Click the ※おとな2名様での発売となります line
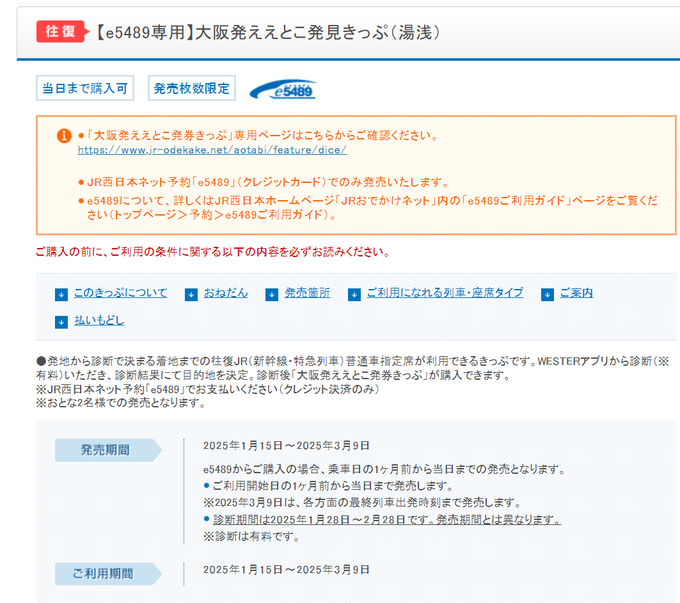Screen dimensions: 680x603 click(x=121, y=403)
